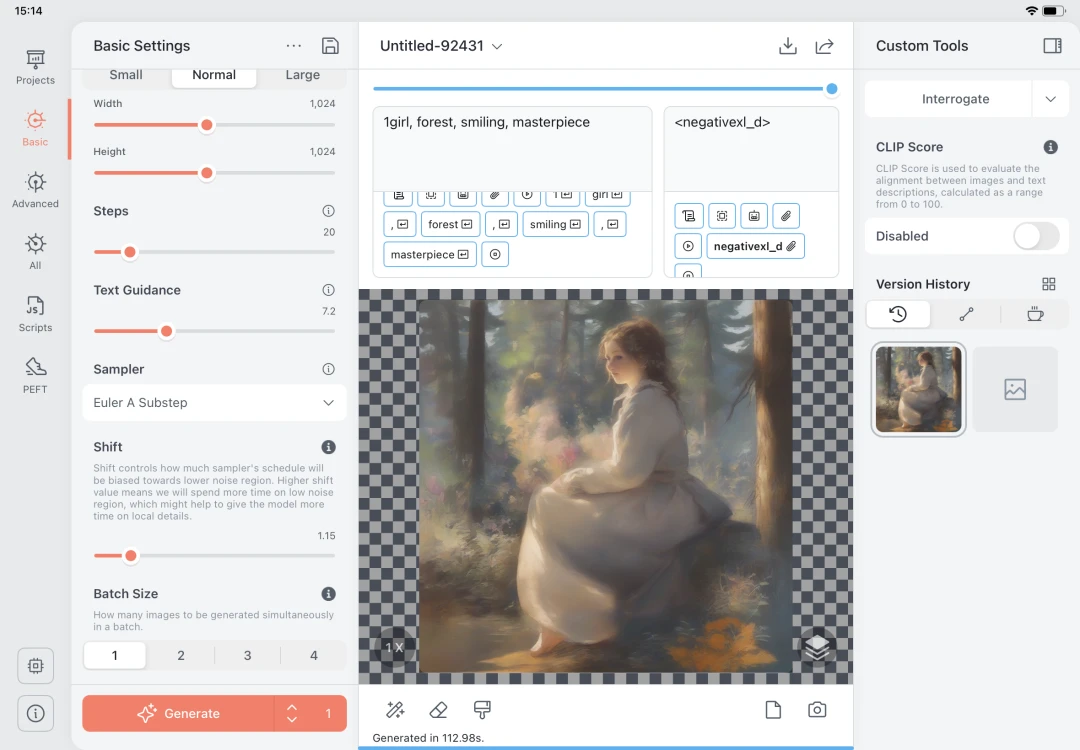Set batch size to 3
1080x750 pixels.
[247, 656]
